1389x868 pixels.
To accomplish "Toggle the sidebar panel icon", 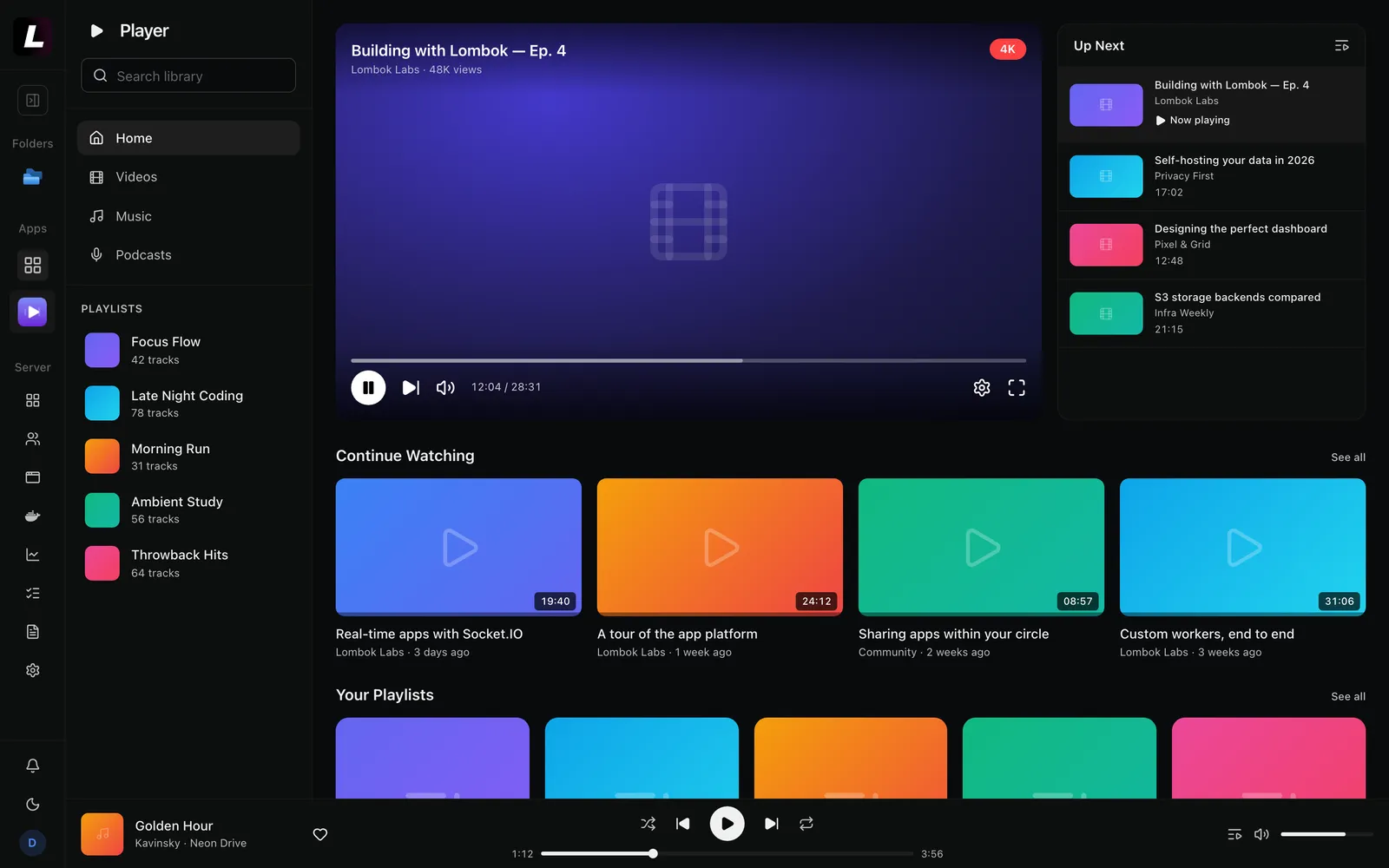I will (x=32, y=100).
